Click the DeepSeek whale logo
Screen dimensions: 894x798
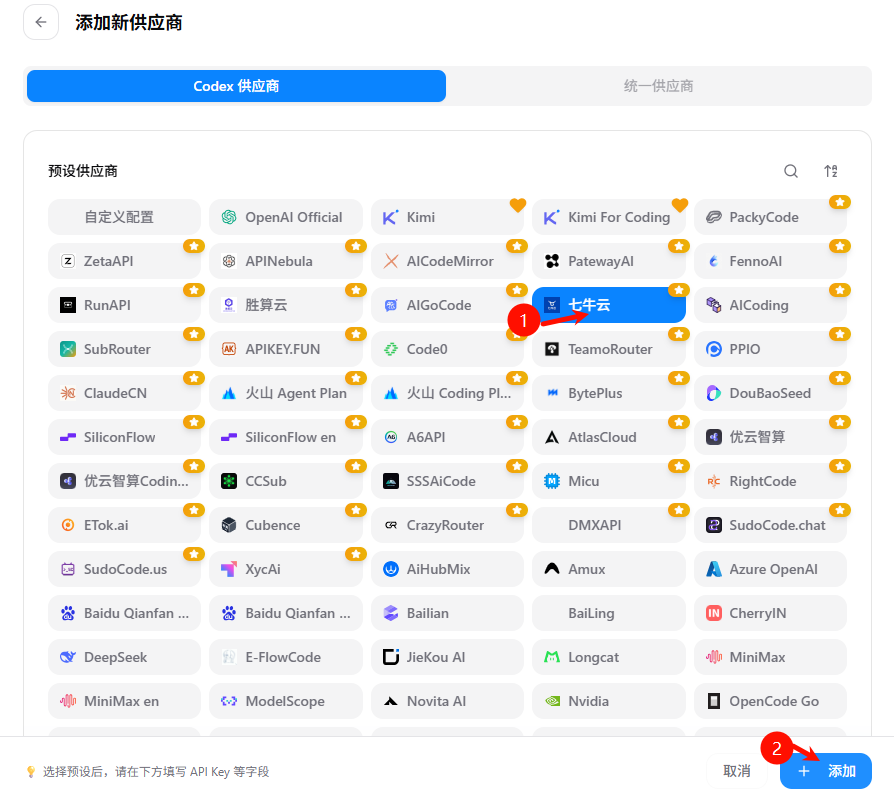tap(68, 657)
